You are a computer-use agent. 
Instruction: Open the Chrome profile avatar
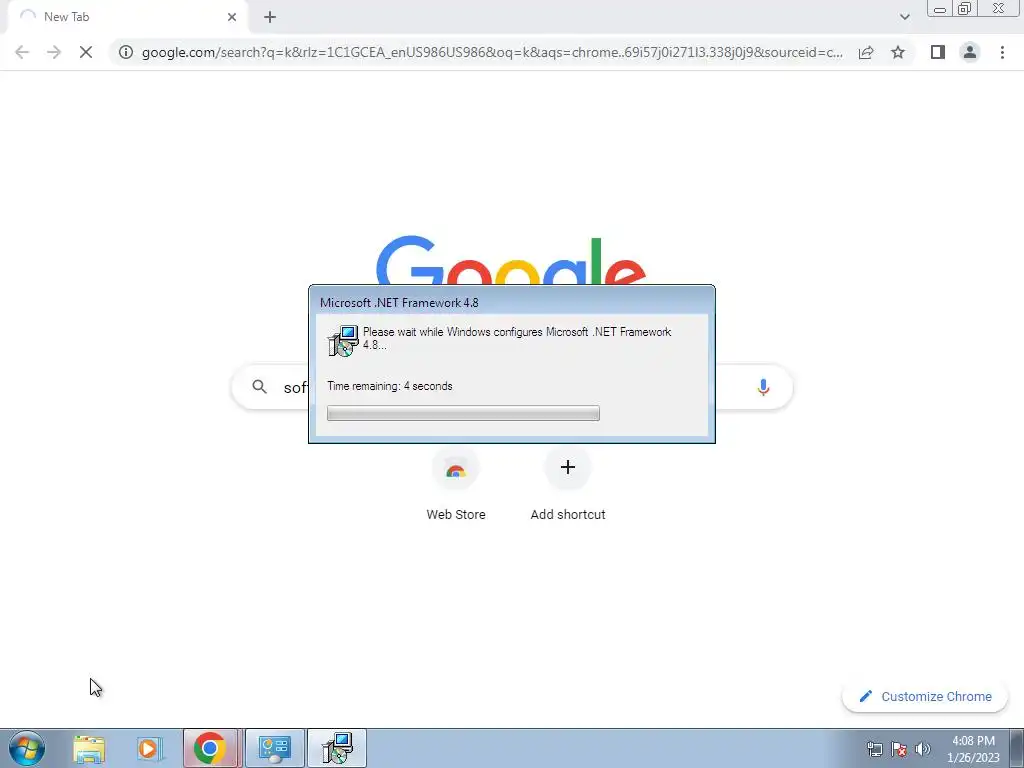point(970,52)
